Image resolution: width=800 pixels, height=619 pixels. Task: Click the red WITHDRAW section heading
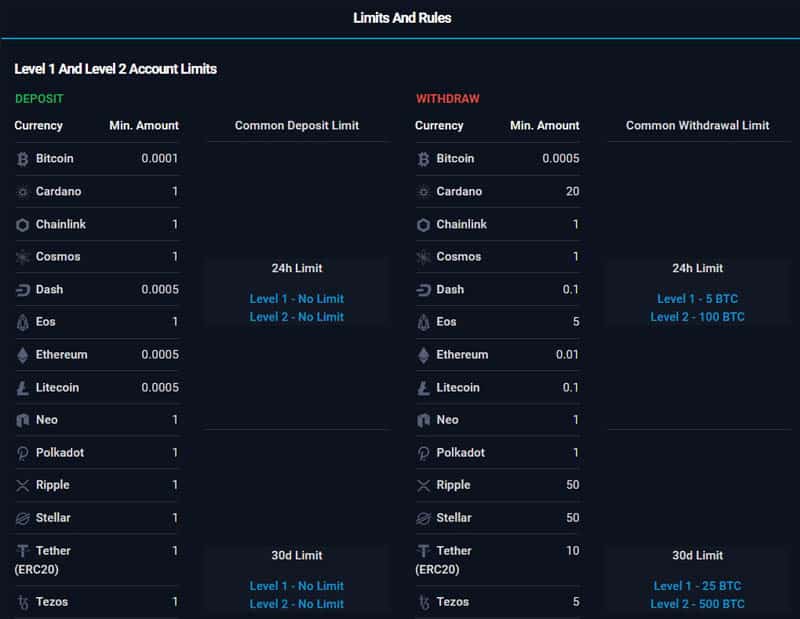(447, 99)
